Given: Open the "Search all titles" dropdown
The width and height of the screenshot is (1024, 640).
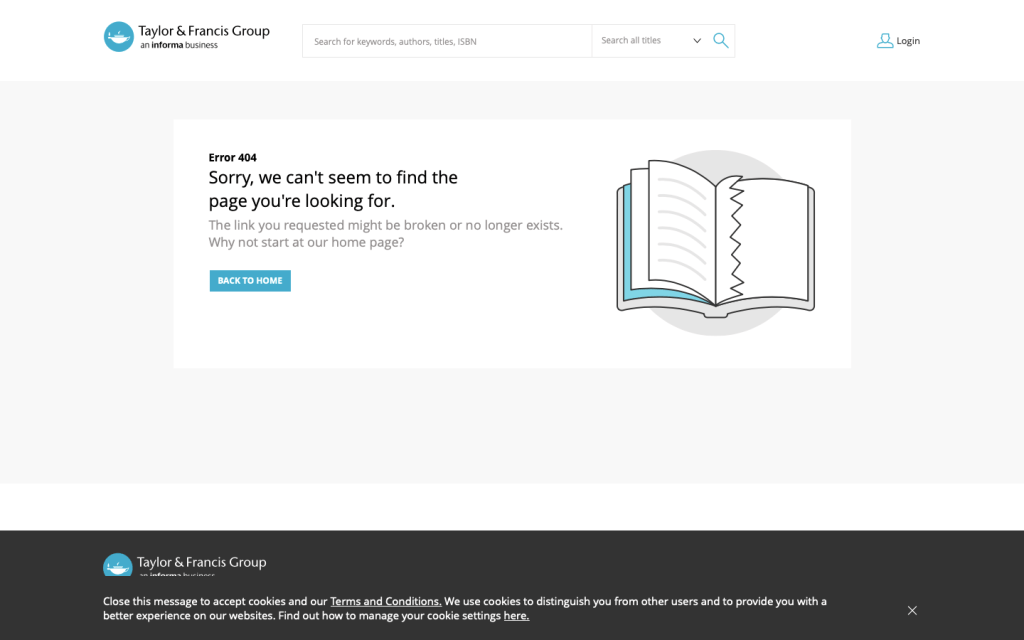Looking at the screenshot, I should [640, 41].
